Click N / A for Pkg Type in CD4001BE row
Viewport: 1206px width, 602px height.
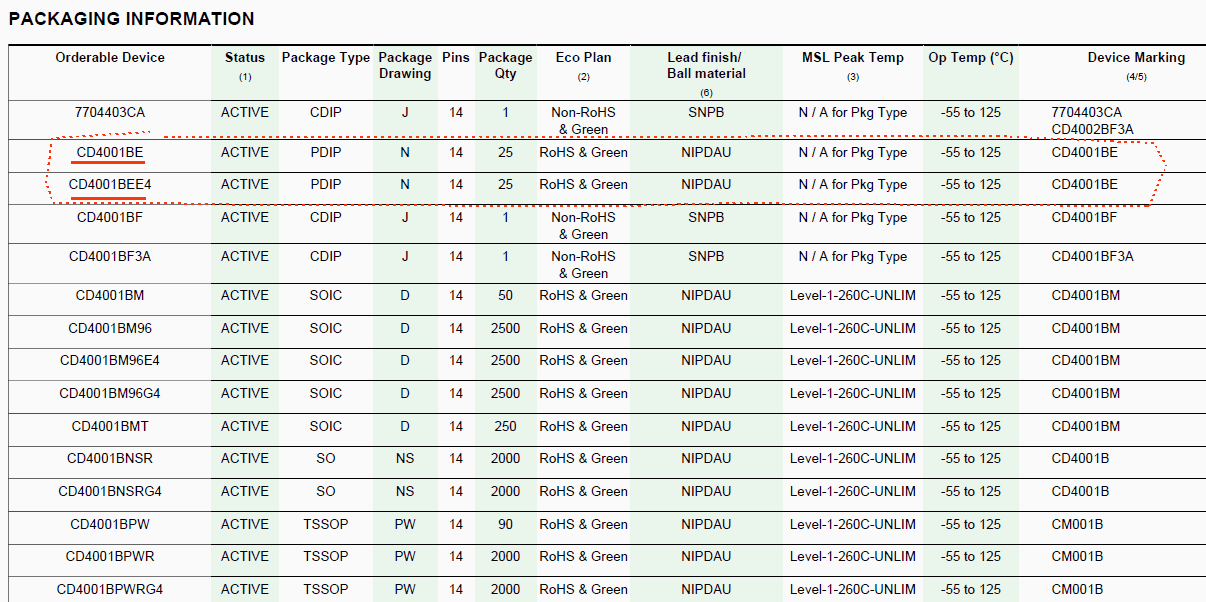pyautogui.click(x=853, y=153)
